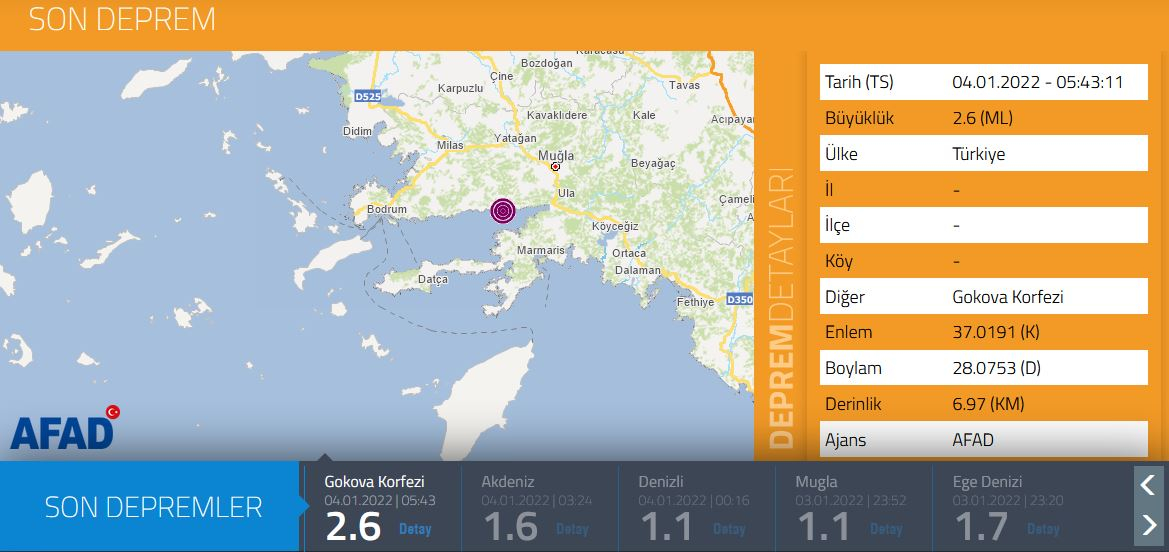Screen dimensions: 1169x552
Task: Click the Muğla city marker on map
Action: (x=556, y=167)
